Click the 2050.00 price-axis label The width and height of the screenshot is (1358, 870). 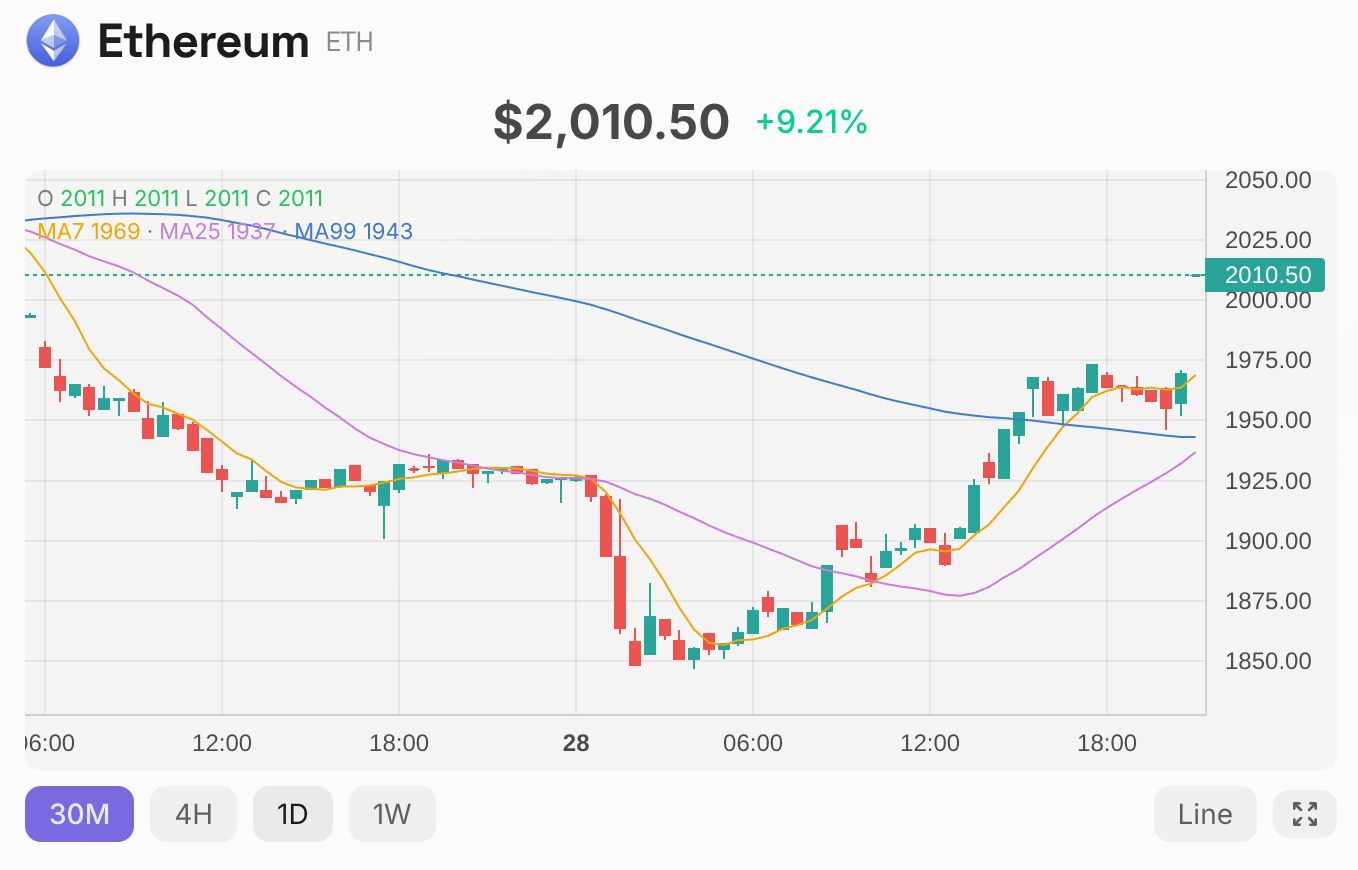(x=1267, y=181)
